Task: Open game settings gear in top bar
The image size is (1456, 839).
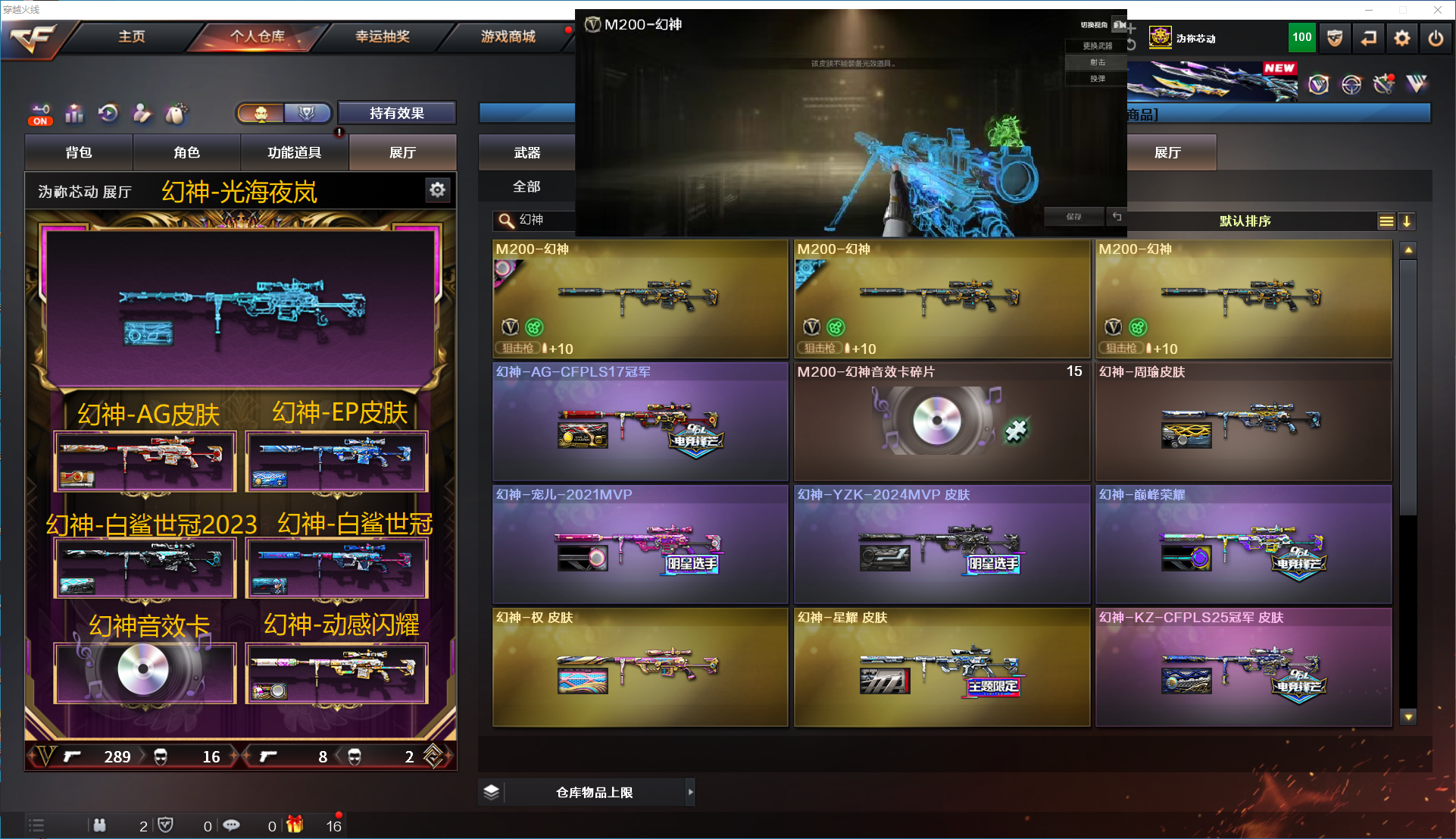Action: pyautogui.click(x=1402, y=38)
